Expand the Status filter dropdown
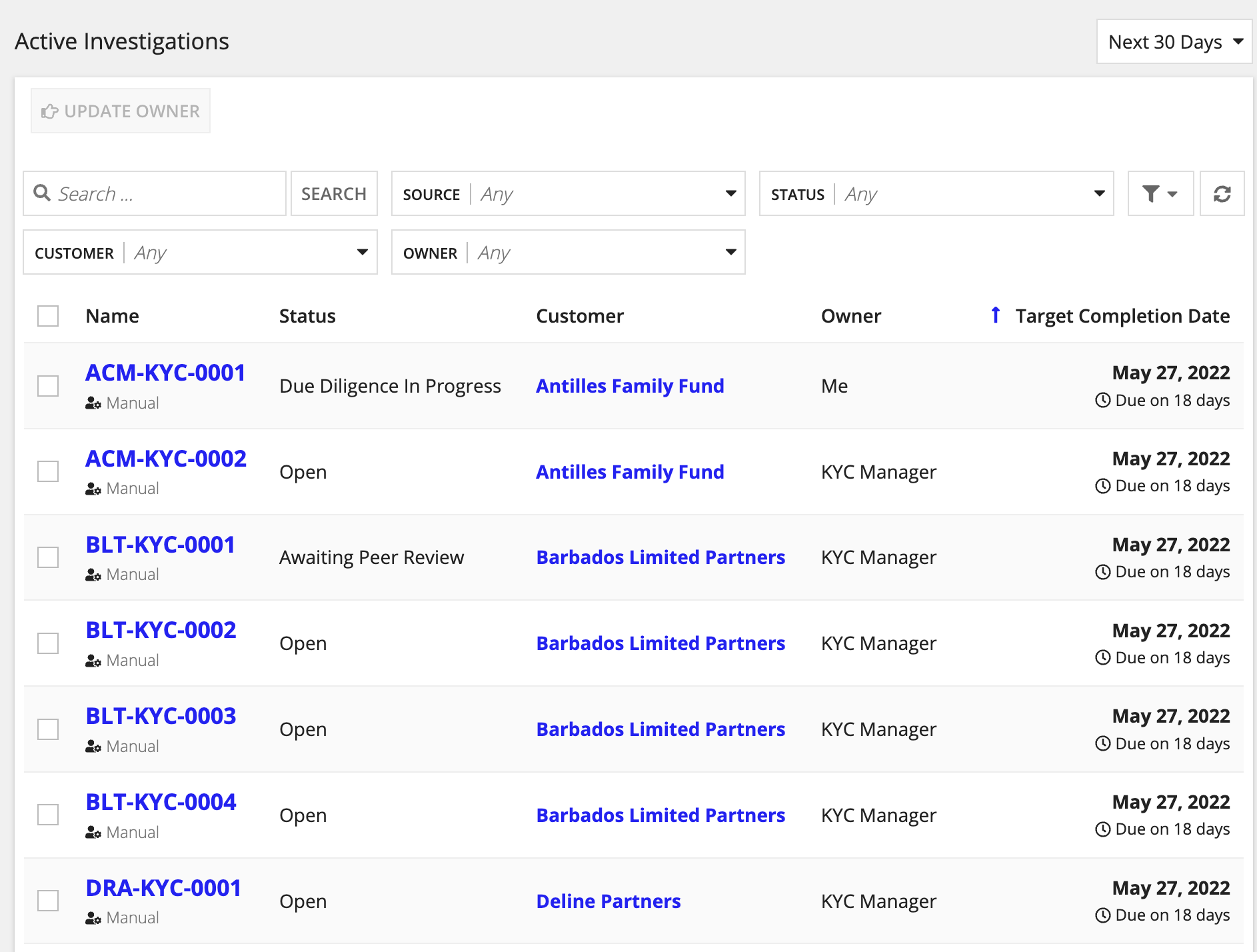This screenshot has width=1257, height=952. [936, 194]
